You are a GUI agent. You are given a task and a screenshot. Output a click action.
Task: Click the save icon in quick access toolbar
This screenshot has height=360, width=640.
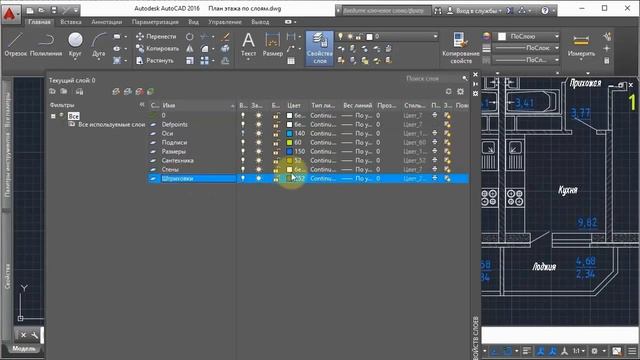click(54, 10)
